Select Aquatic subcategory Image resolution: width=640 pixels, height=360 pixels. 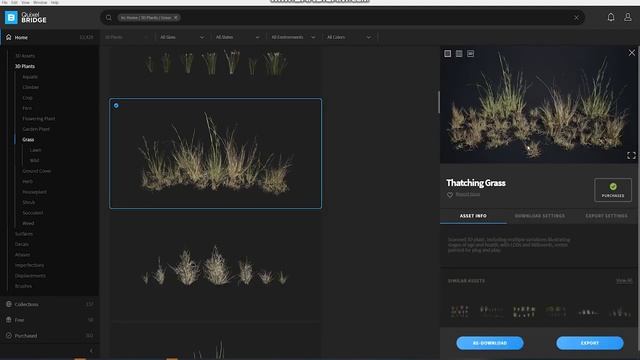coord(30,77)
